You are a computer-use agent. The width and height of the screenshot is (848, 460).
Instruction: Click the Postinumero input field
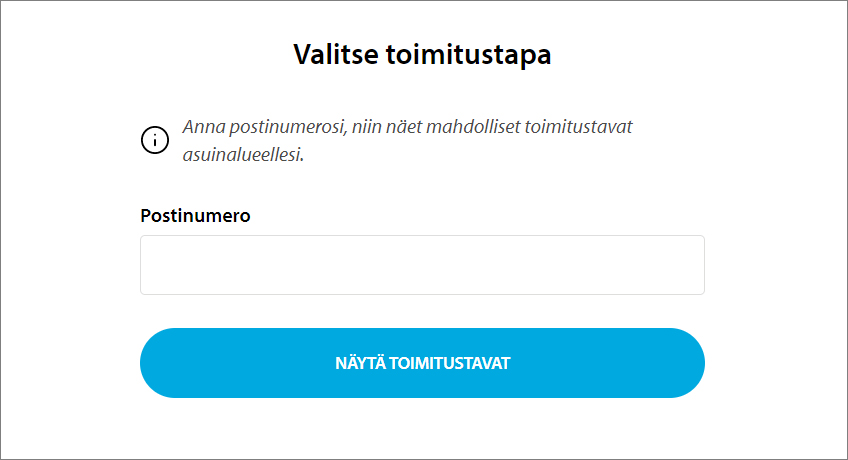pos(422,265)
